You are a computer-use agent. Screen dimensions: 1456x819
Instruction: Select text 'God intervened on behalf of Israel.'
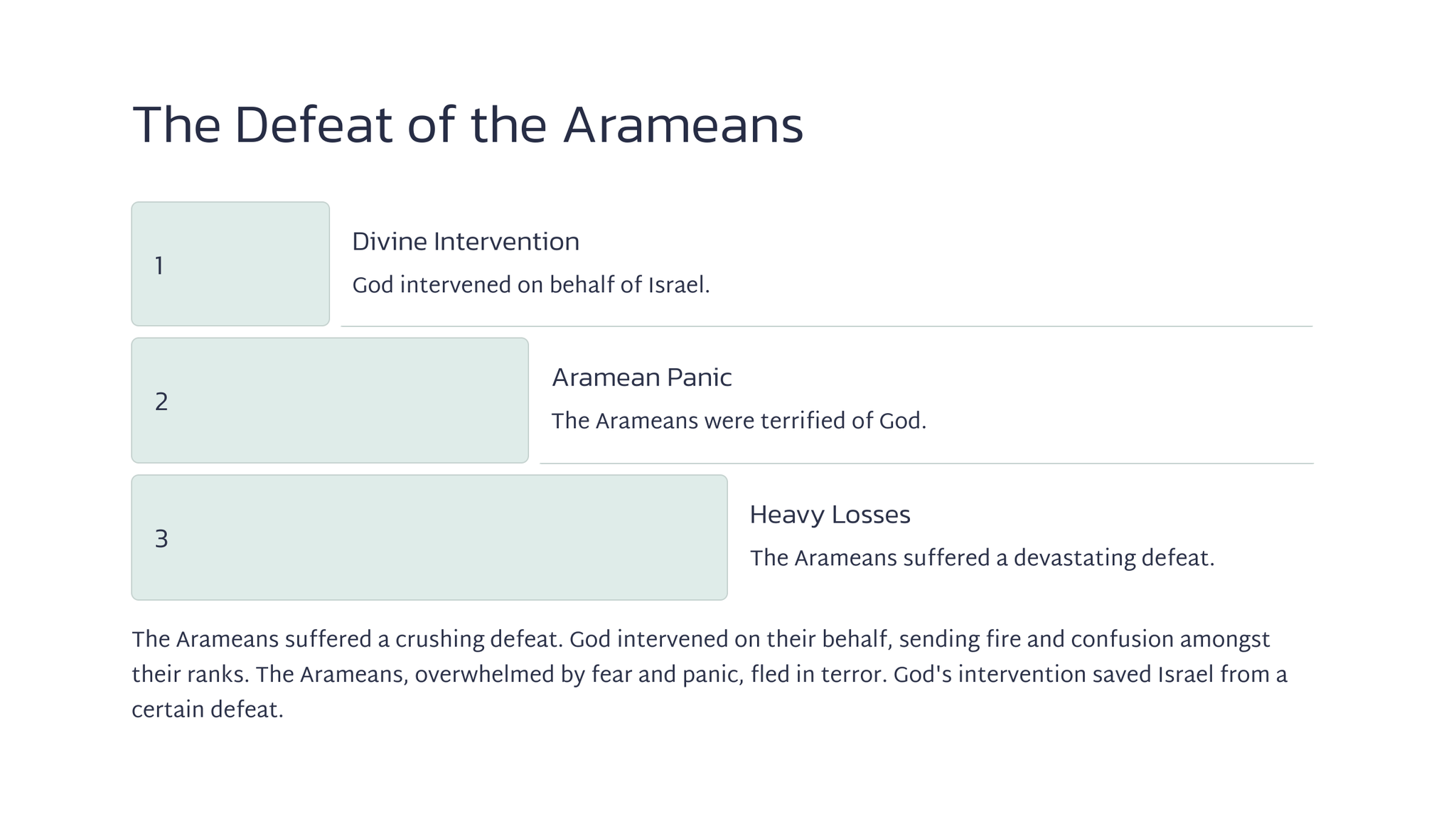pyautogui.click(x=531, y=286)
